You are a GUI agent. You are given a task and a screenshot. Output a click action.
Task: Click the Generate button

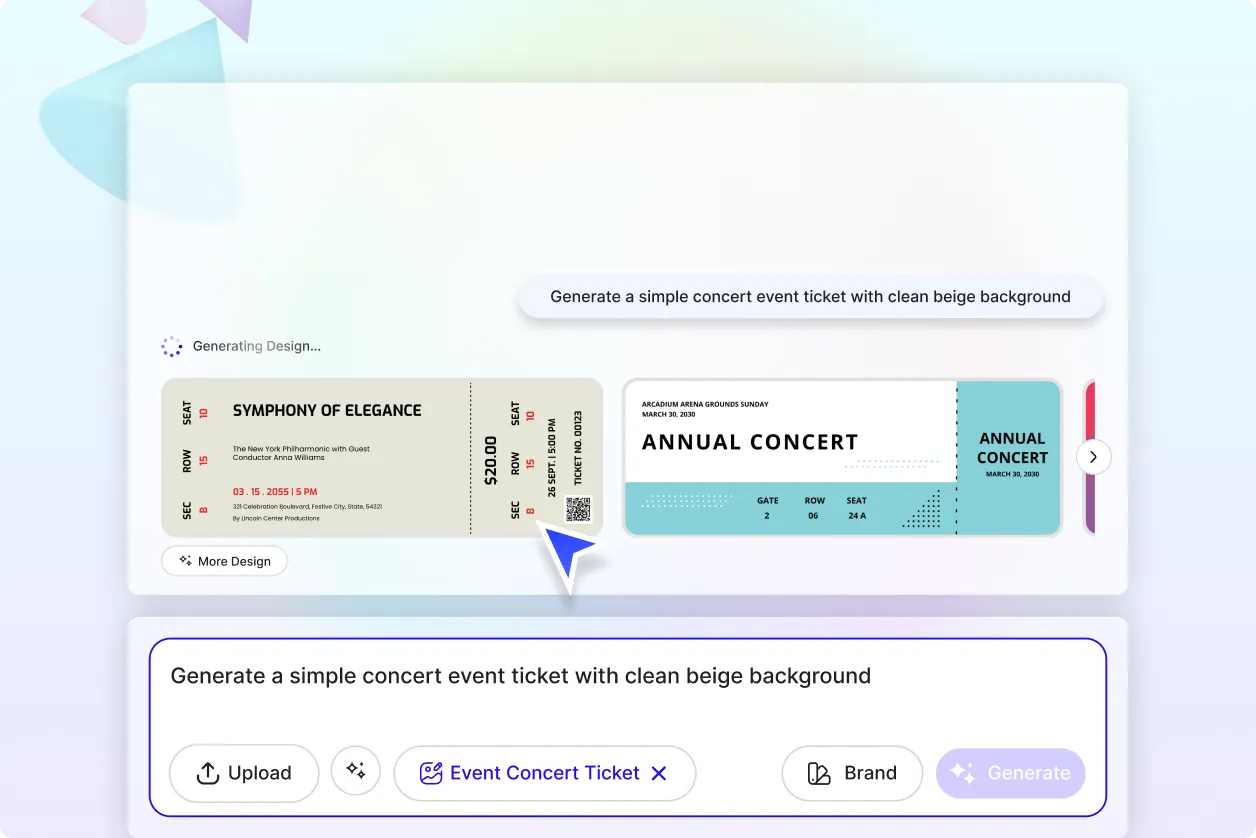(1010, 772)
